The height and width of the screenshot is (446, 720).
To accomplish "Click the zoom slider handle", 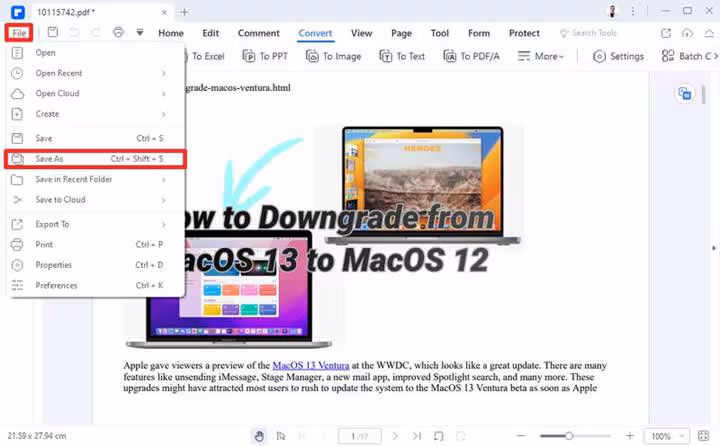I will coord(569,436).
